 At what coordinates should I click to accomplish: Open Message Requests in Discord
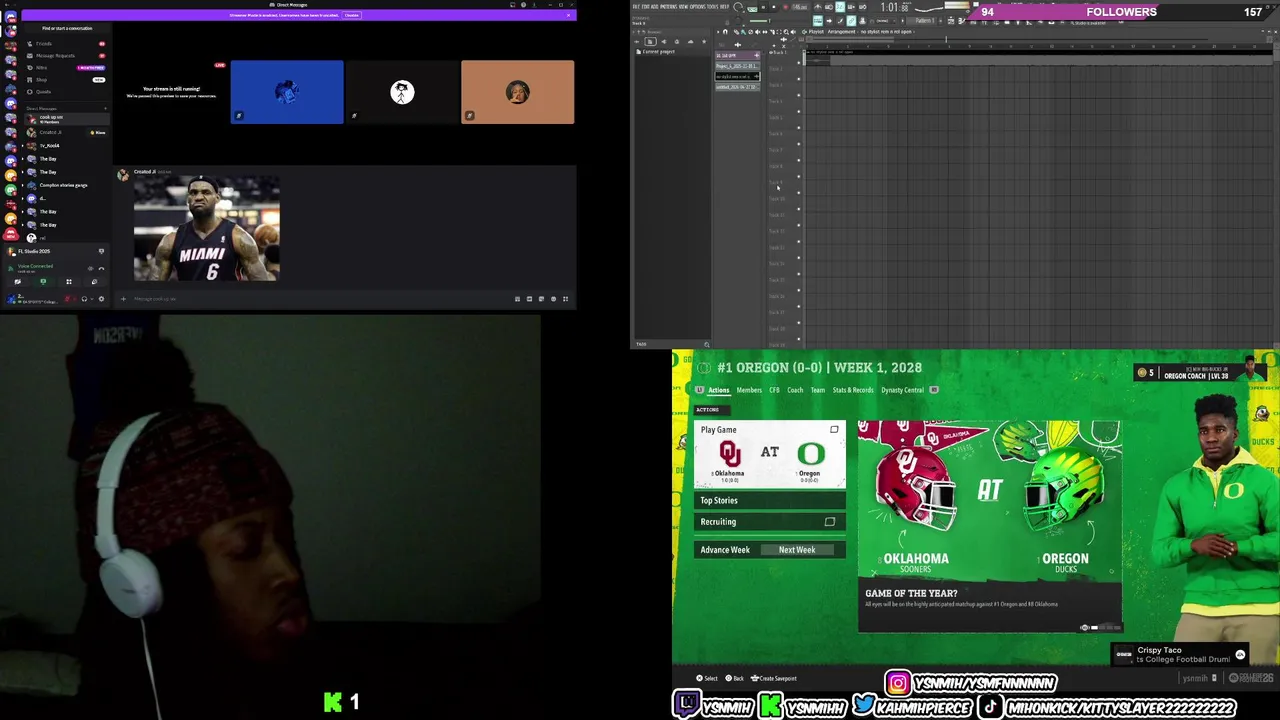click(67, 56)
